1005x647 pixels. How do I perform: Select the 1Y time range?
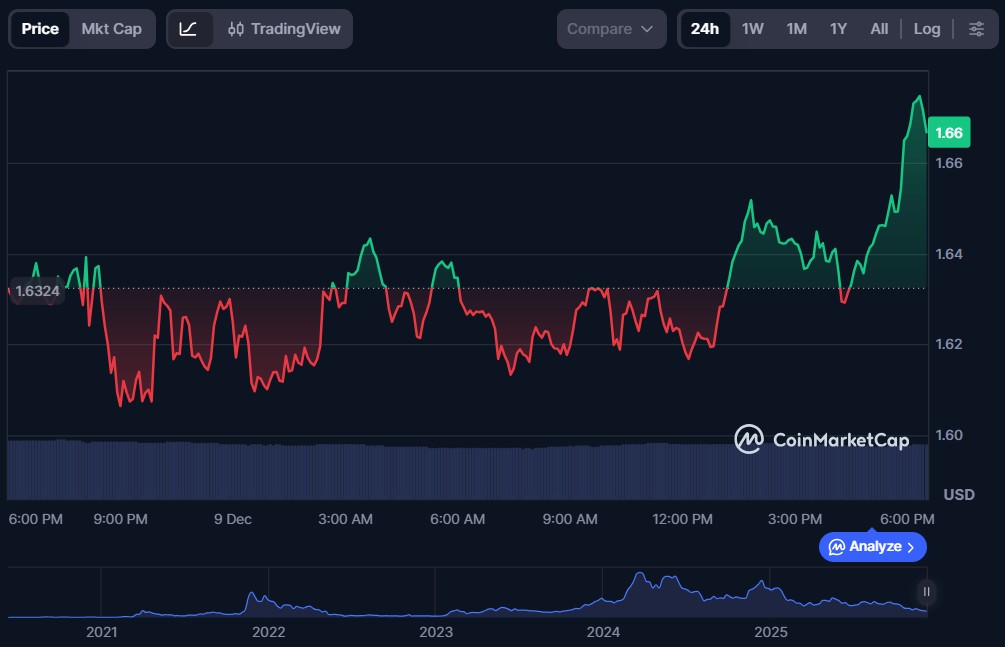coord(838,29)
